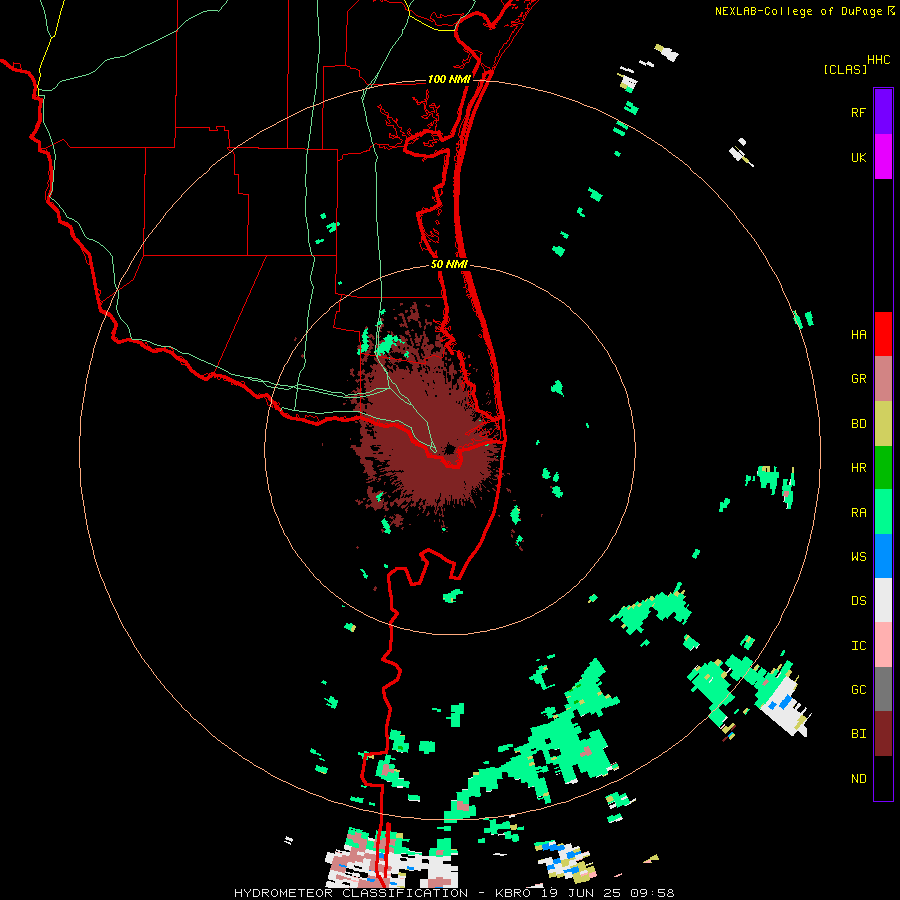Screen dimensions: 900x900
Task: Click the IC pink legend swatch
Action: [x=883, y=645]
